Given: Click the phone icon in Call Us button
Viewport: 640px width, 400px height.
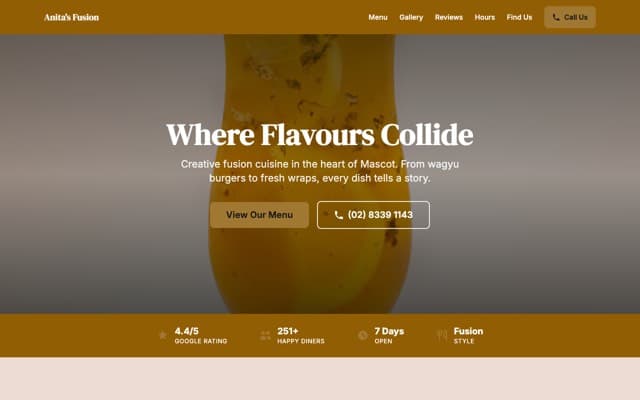Looking at the screenshot, I should (556, 17).
